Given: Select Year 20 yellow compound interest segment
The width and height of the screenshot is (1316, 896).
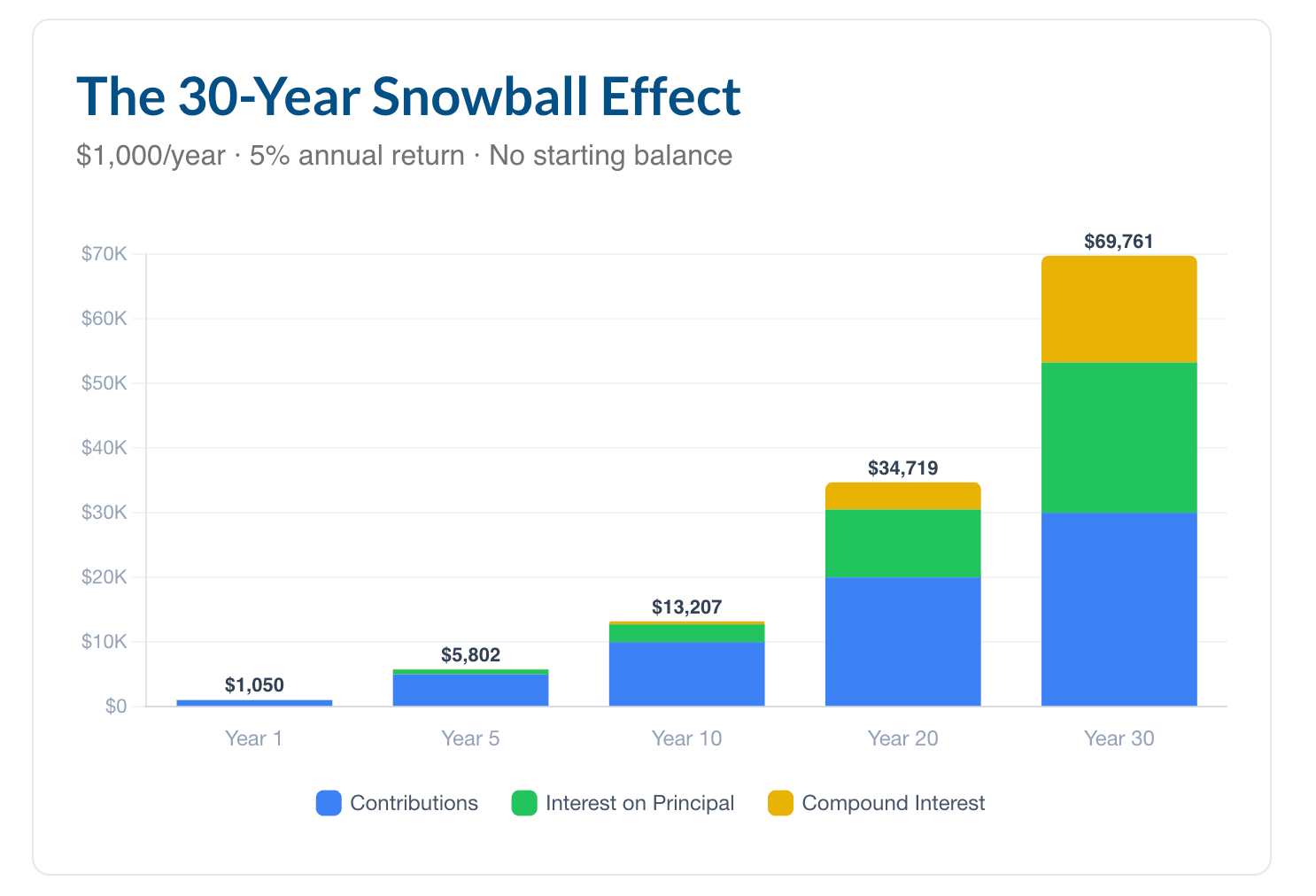Looking at the screenshot, I should pyautogui.click(x=902, y=497).
